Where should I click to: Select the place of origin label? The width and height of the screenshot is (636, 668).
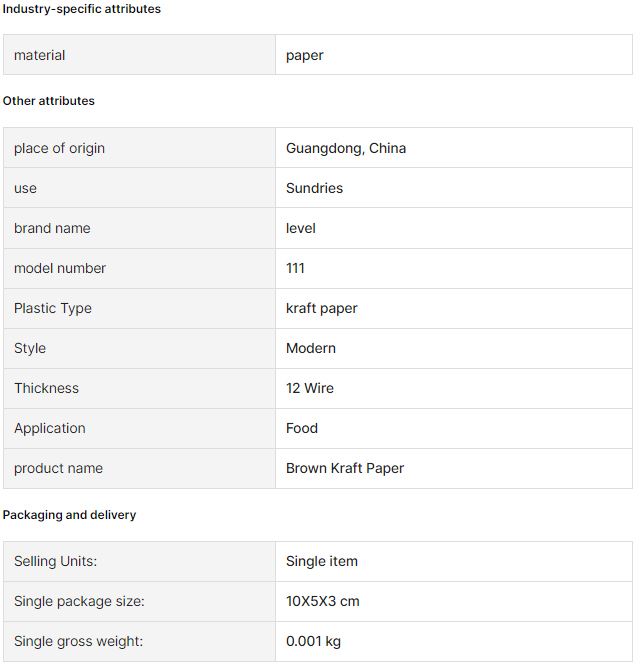[59, 148]
